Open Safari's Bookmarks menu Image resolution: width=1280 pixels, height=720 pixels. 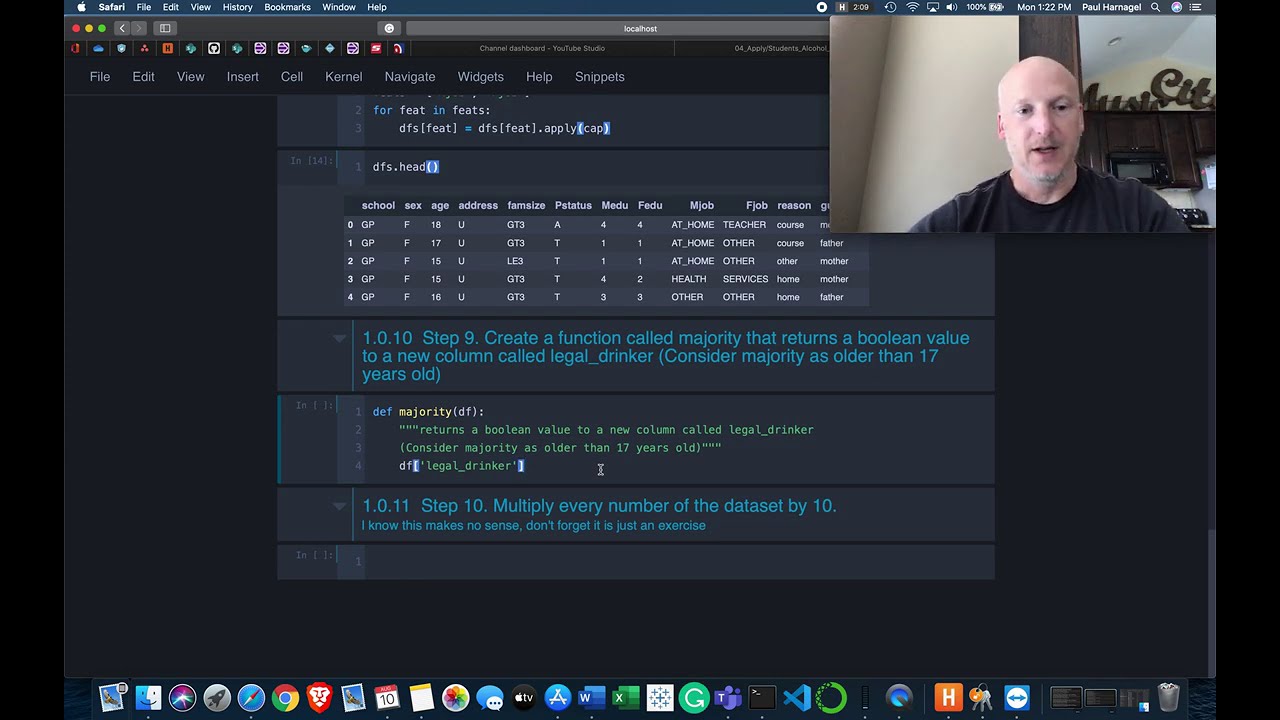click(x=287, y=7)
